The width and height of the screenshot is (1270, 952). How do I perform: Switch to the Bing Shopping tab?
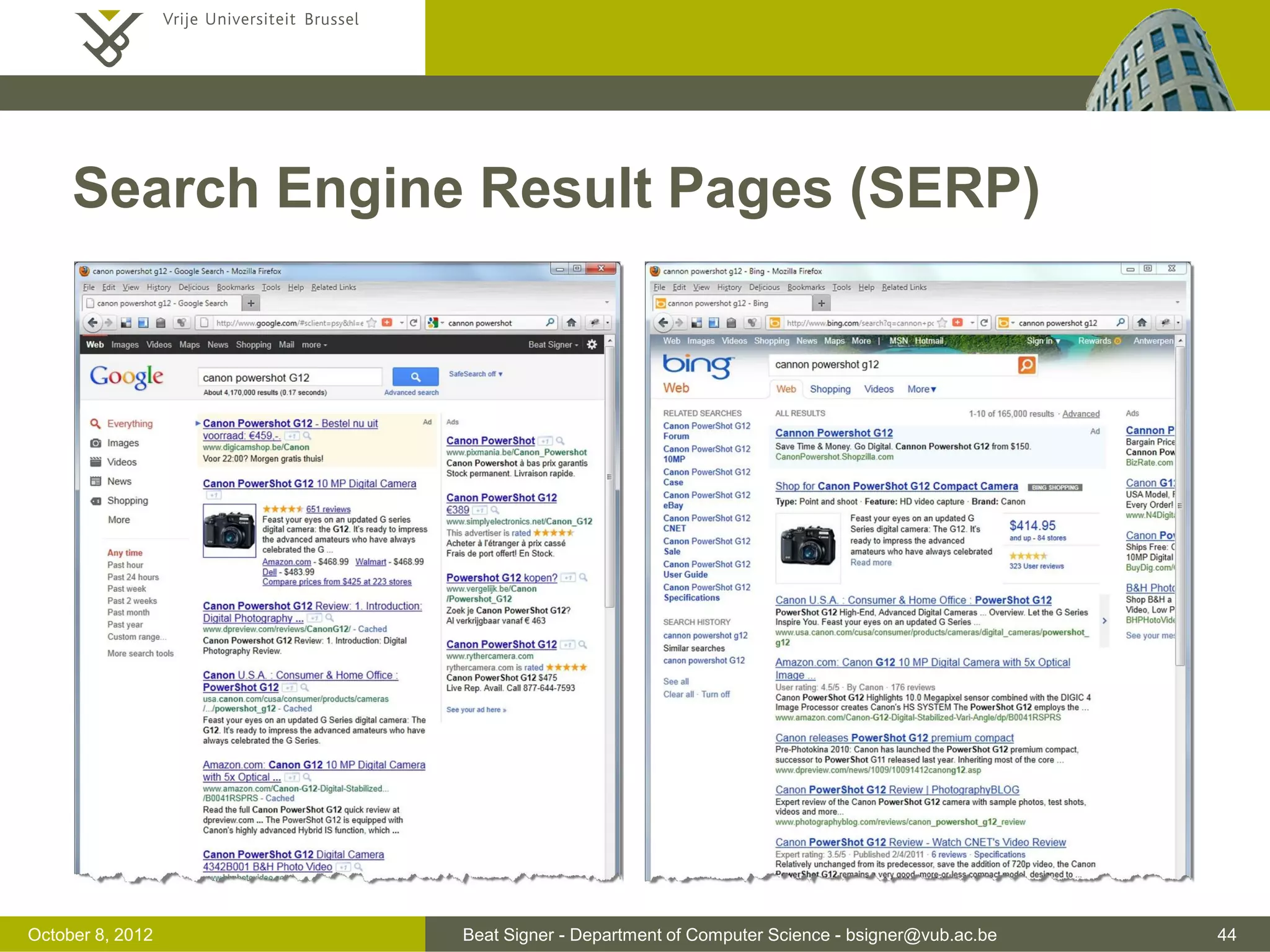[x=830, y=389]
